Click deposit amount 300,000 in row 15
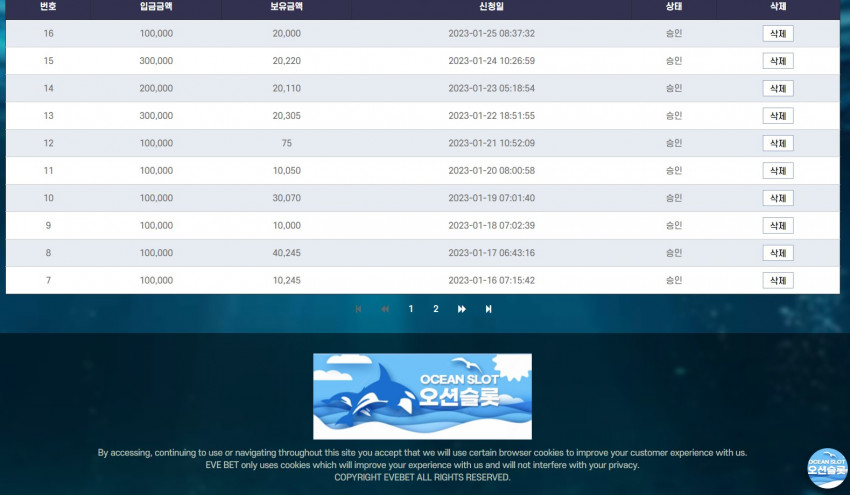This screenshot has height=495, width=850. (x=156, y=61)
